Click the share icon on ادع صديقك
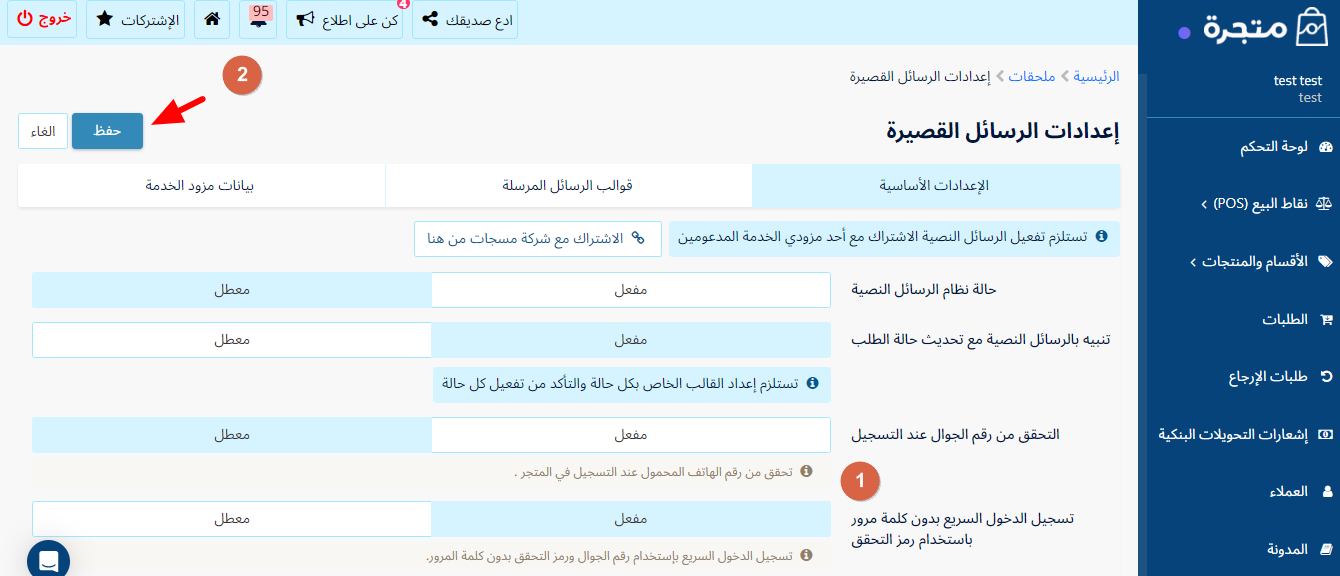This screenshot has height=576, width=1340. point(430,20)
